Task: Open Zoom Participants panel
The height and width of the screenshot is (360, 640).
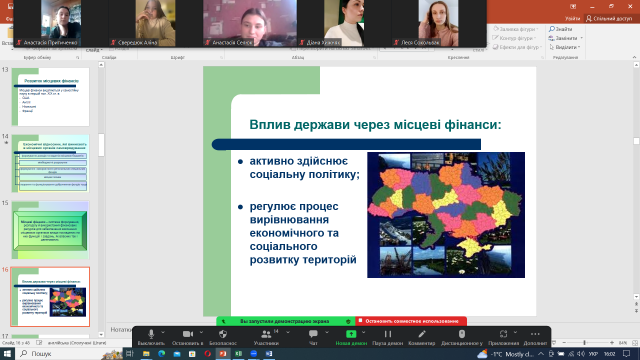Action: [x=266, y=338]
